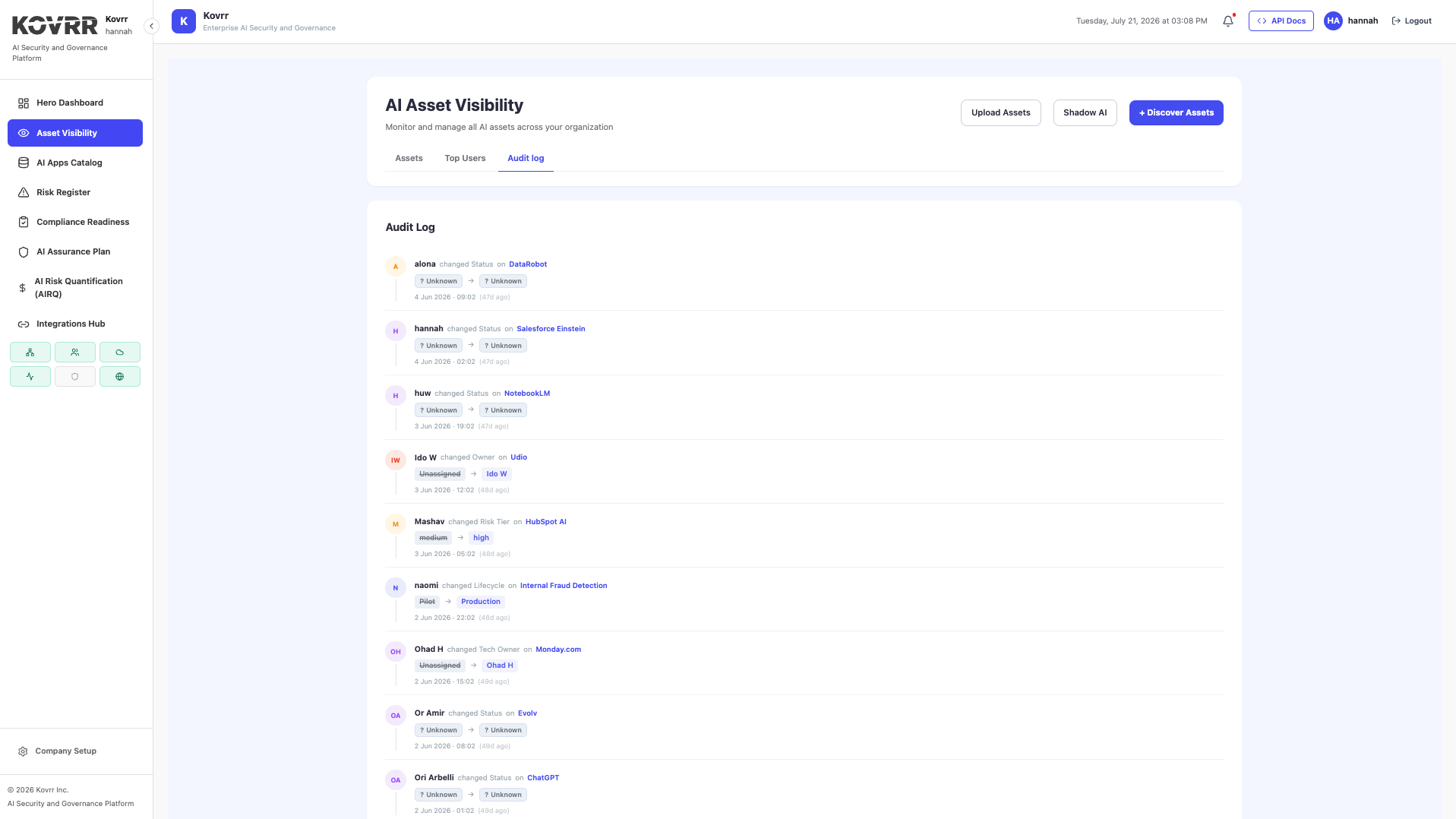Open the Salesforce Einstein asset link
This screenshot has width=1456, height=819.
coord(551,329)
